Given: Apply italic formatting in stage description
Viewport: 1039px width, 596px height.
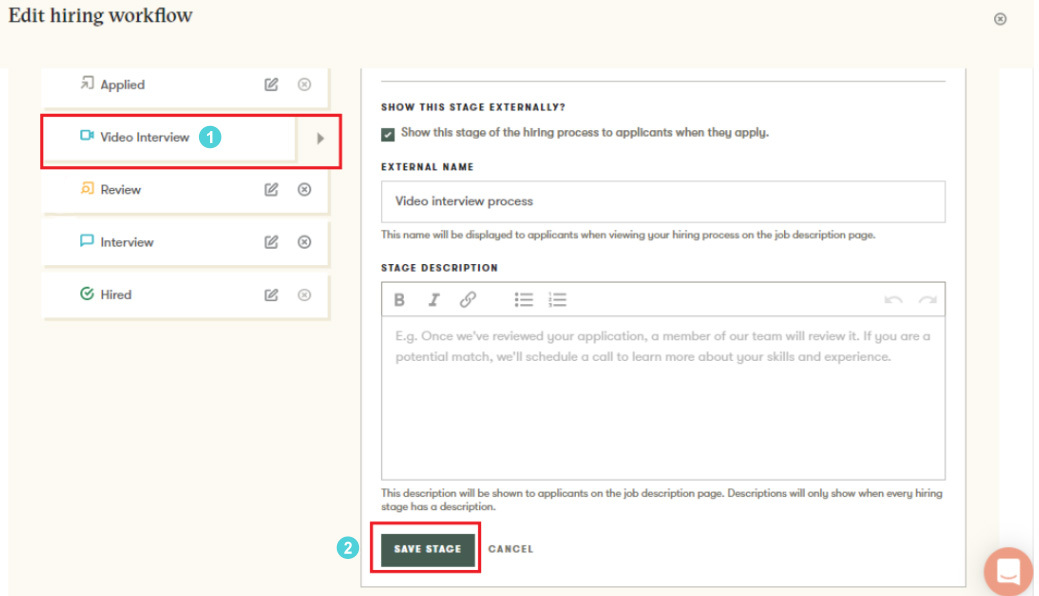Looking at the screenshot, I should click(434, 300).
